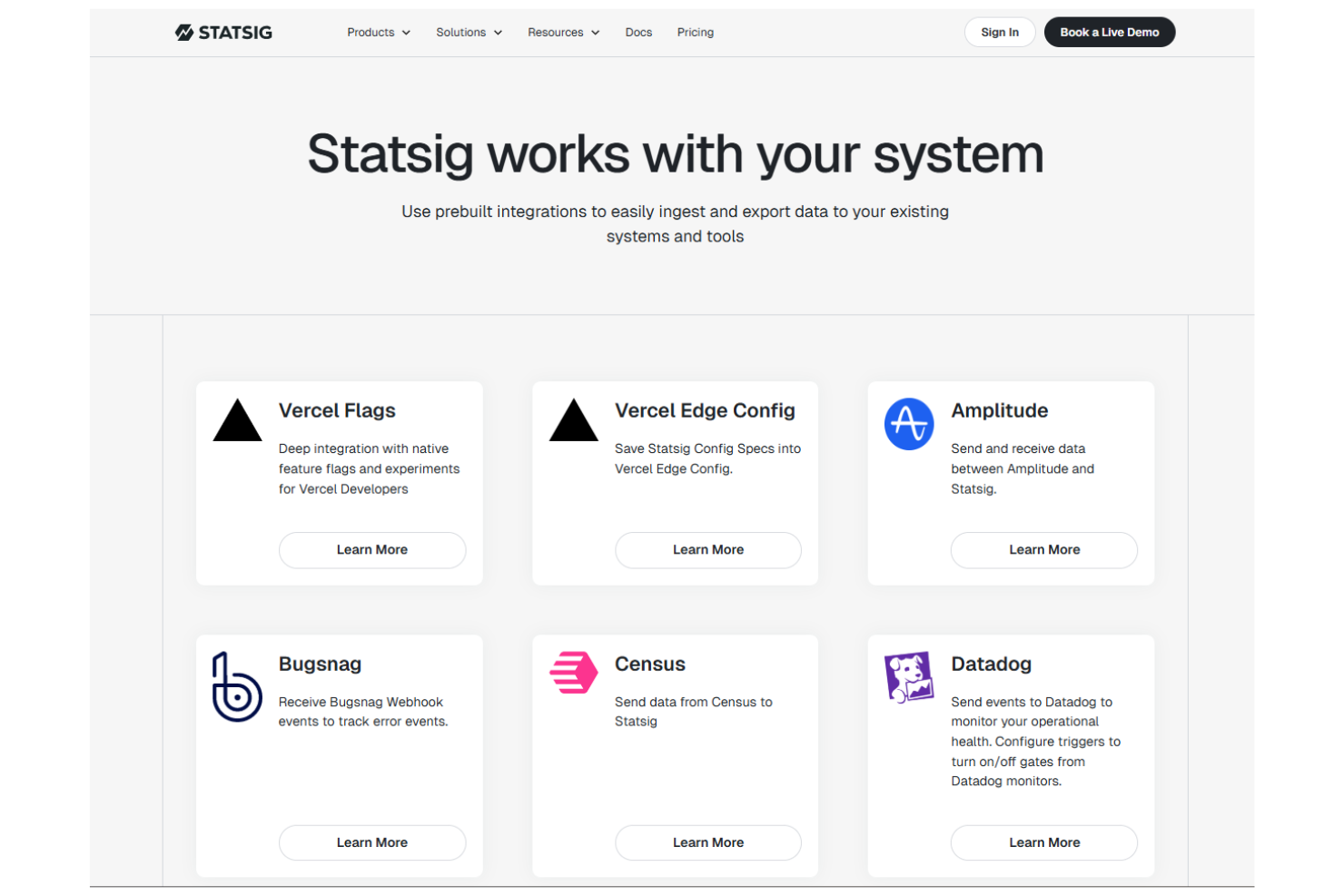The height and width of the screenshot is (896, 1344).
Task: Go to the Pricing page
Action: click(x=696, y=33)
